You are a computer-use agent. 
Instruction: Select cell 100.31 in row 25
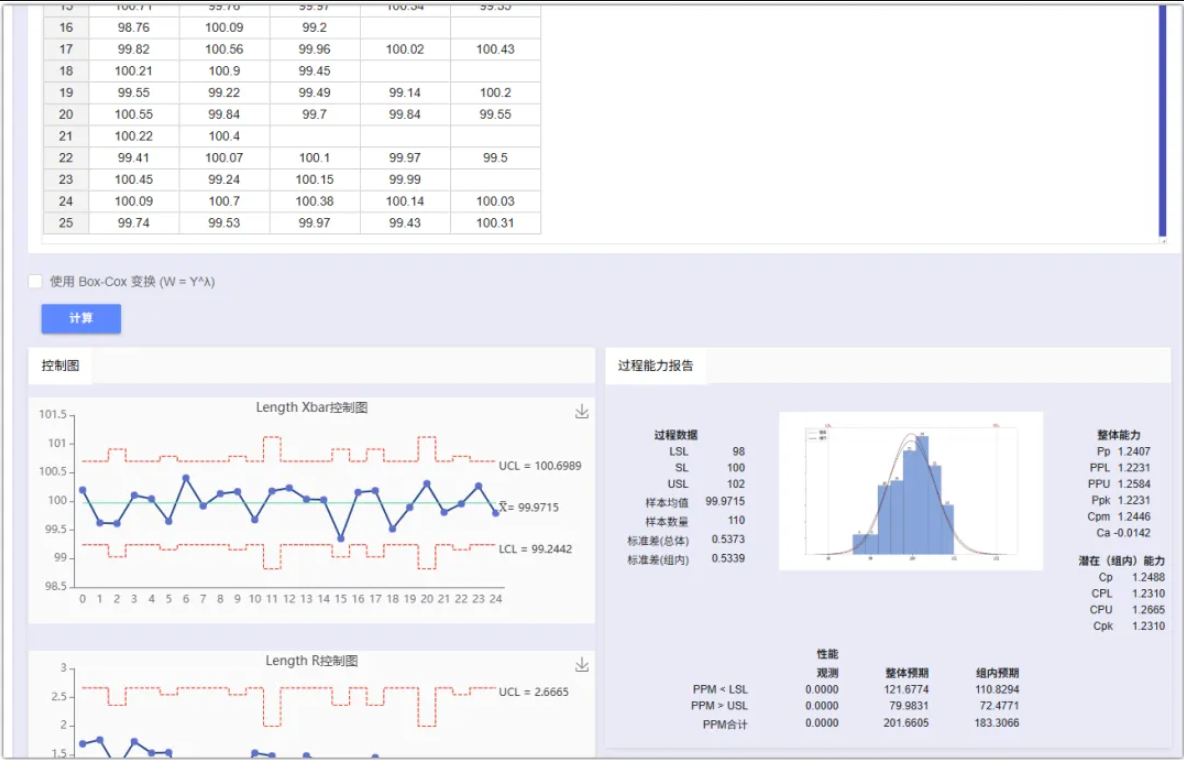495,223
